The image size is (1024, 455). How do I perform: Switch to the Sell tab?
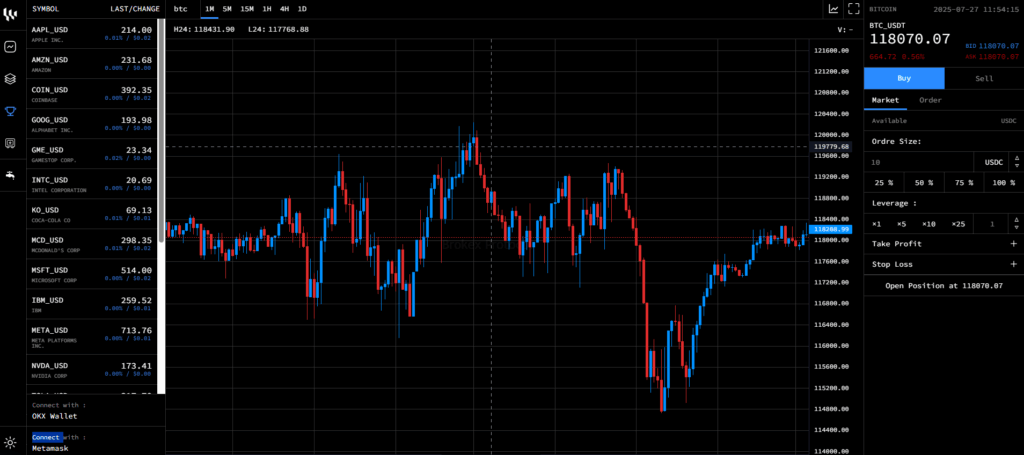pos(984,78)
